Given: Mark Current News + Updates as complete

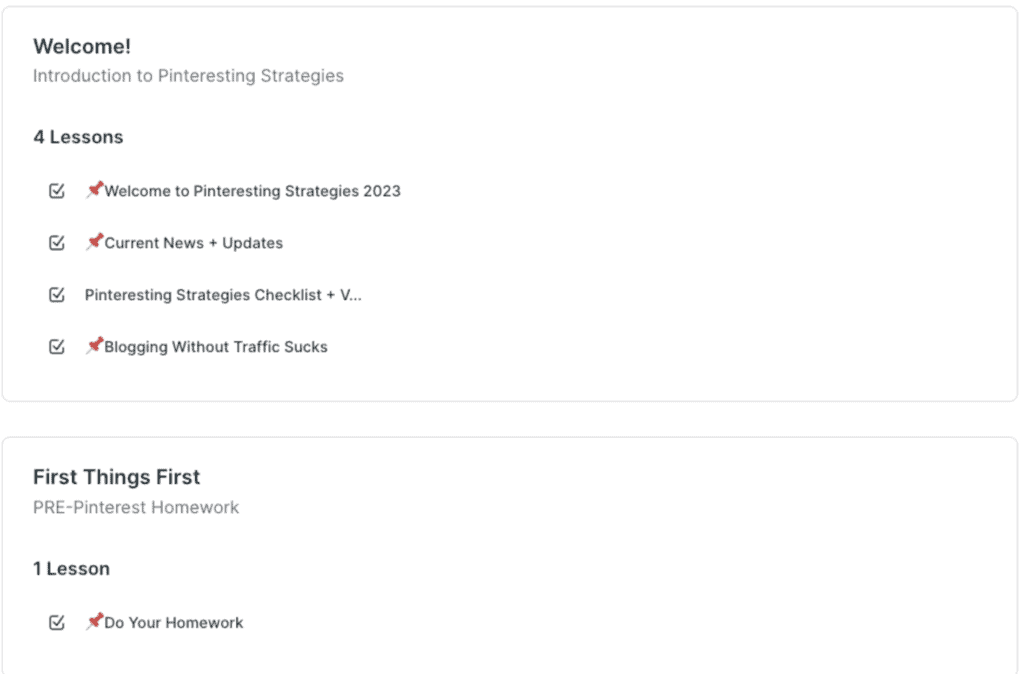Looking at the screenshot, I should [x=57, y=242].
